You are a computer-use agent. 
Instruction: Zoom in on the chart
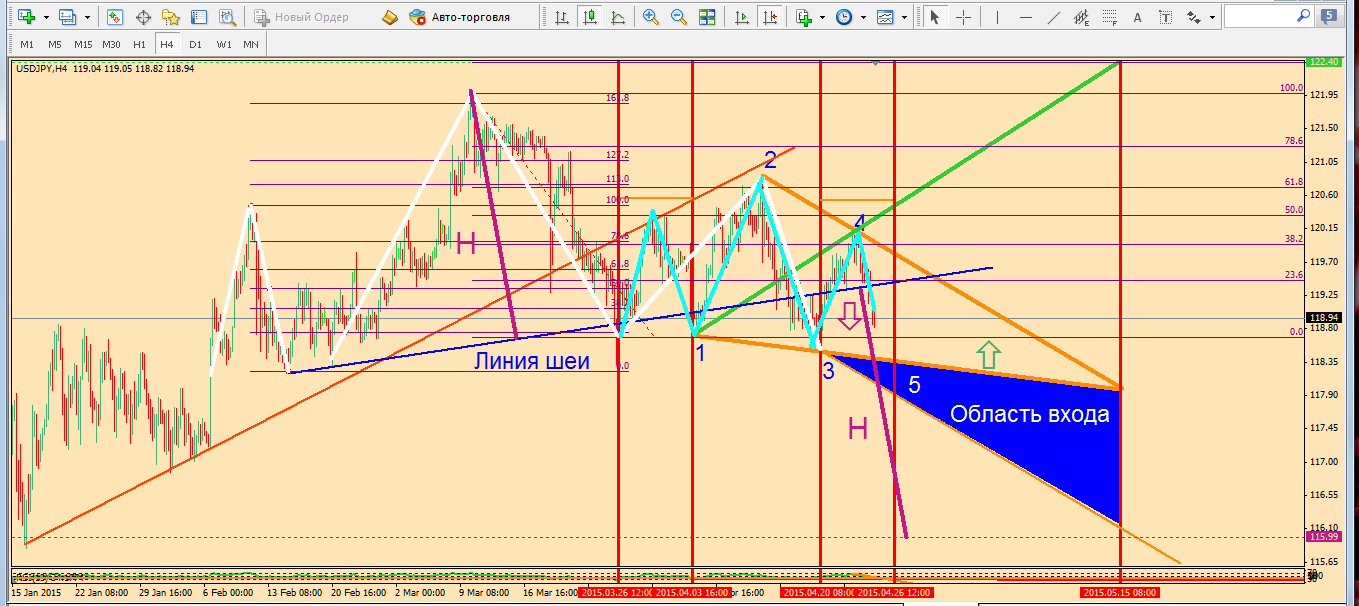(651, 17)
